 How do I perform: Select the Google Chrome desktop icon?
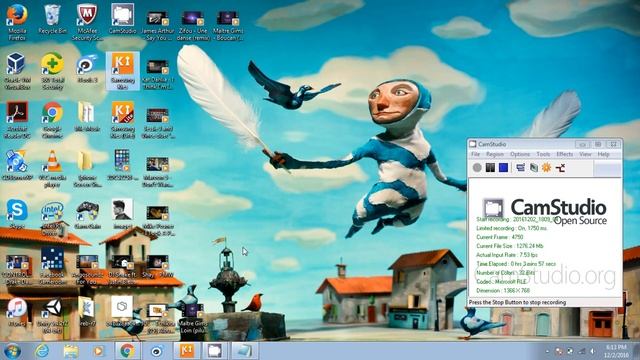52,120
